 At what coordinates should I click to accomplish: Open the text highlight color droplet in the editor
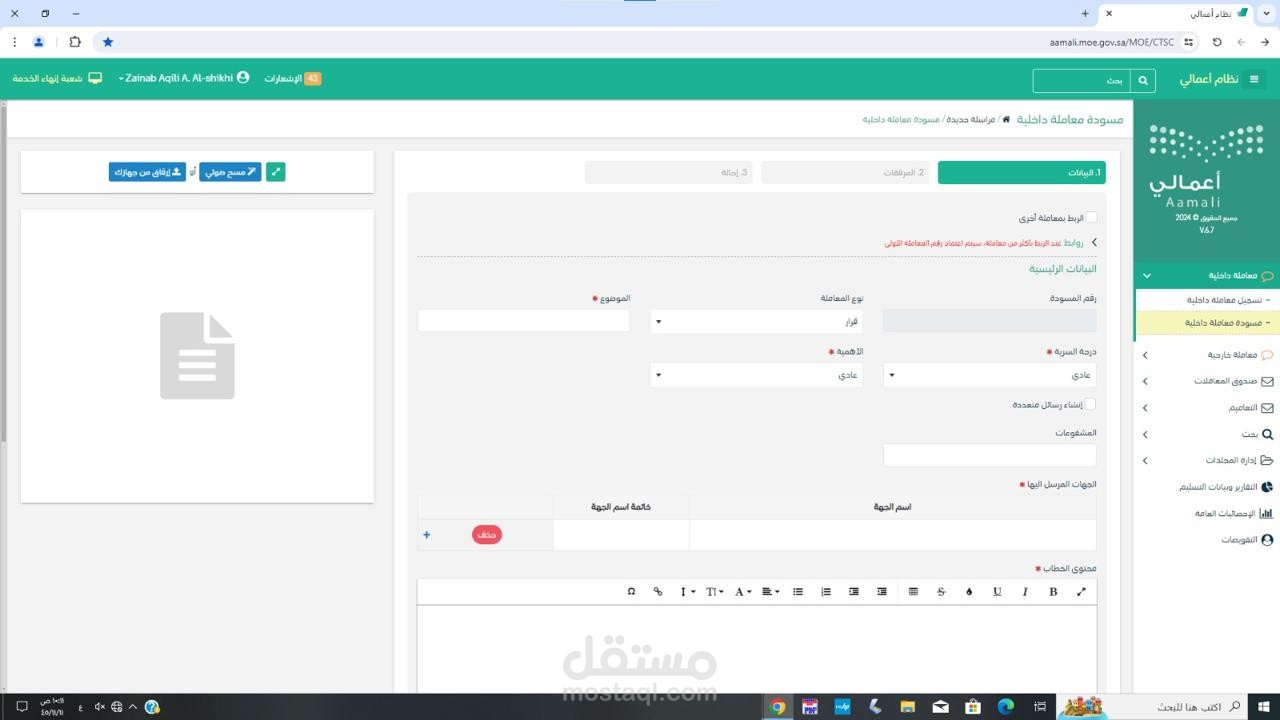coord(969,592)
